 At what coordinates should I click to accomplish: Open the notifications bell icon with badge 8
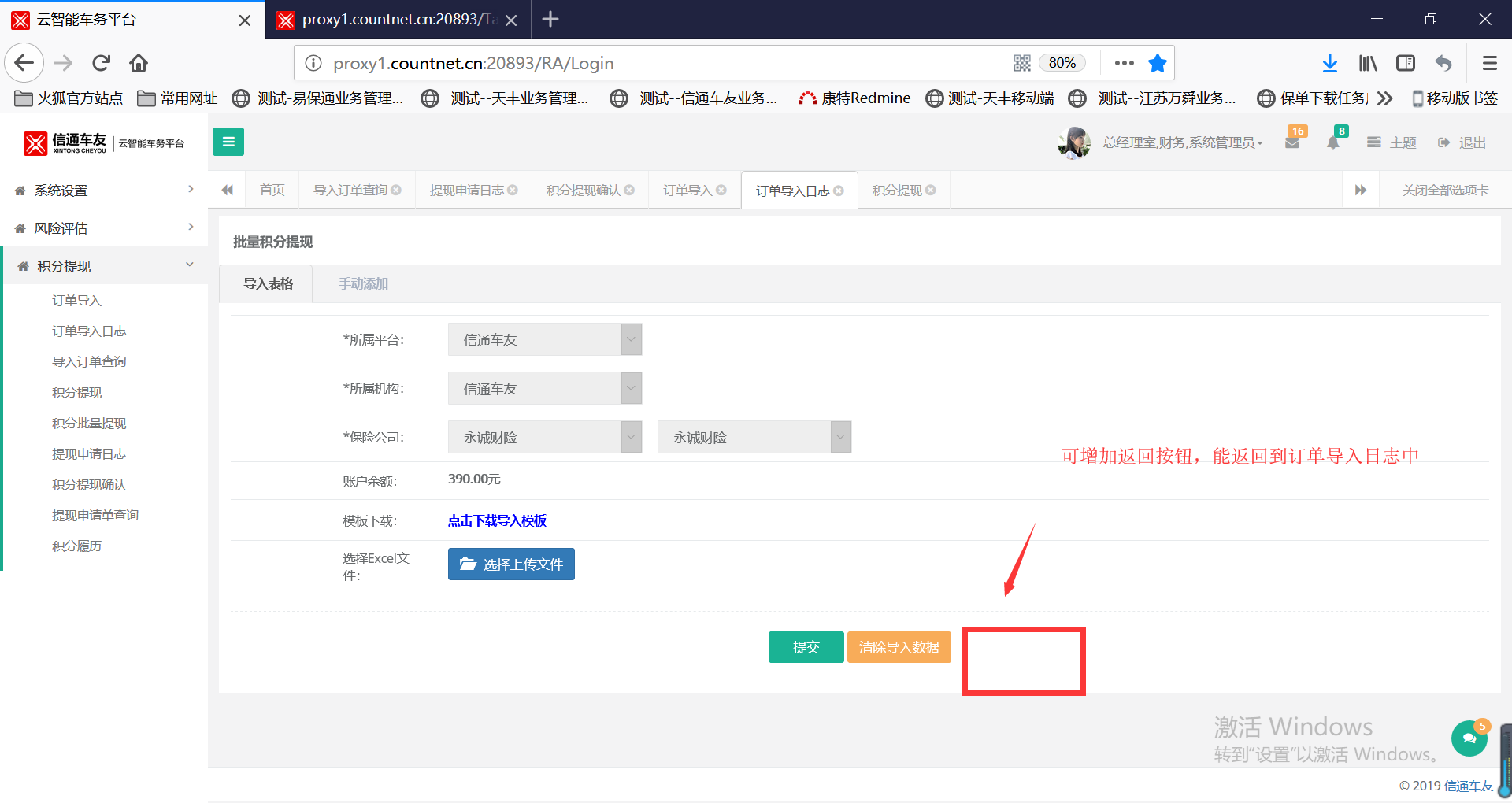pyautogui.click(x=1333, y=142)
